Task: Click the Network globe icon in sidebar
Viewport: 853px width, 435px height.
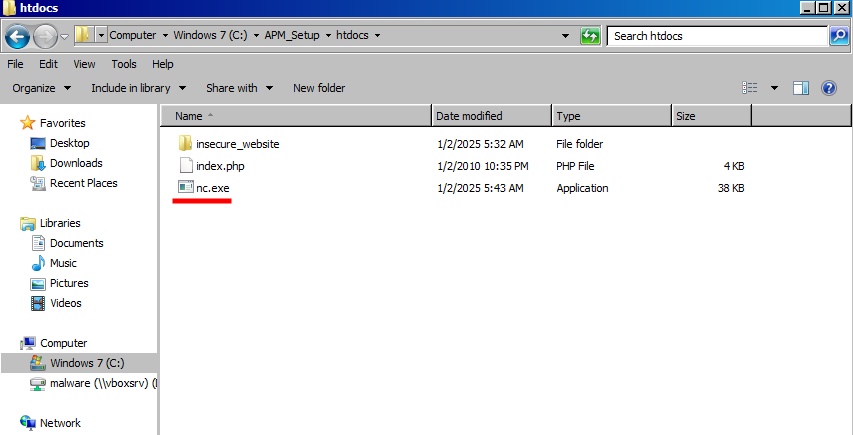Action: coord(28,422)
